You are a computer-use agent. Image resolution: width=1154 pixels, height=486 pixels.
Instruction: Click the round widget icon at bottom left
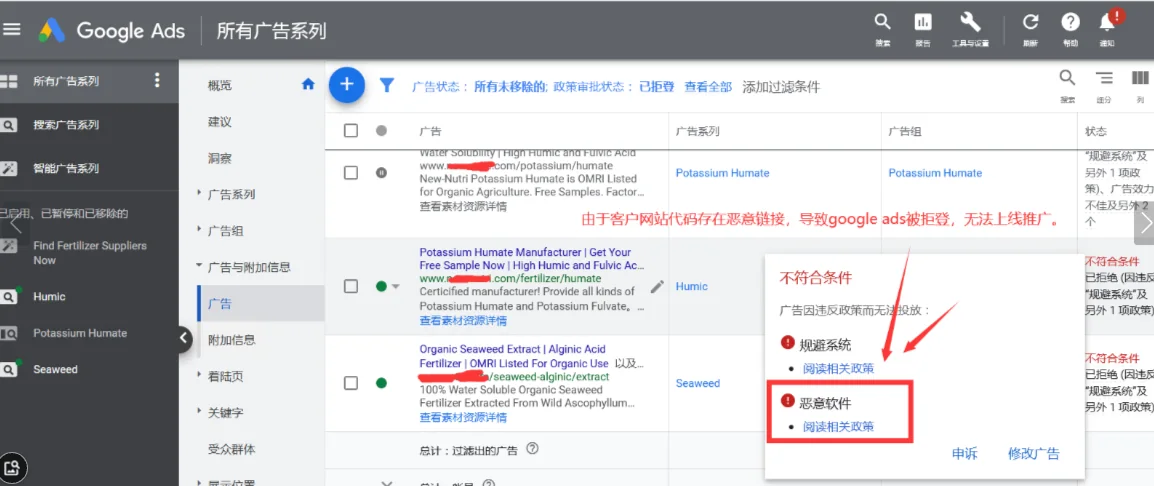pyautogui.click(x=13, y=467)
